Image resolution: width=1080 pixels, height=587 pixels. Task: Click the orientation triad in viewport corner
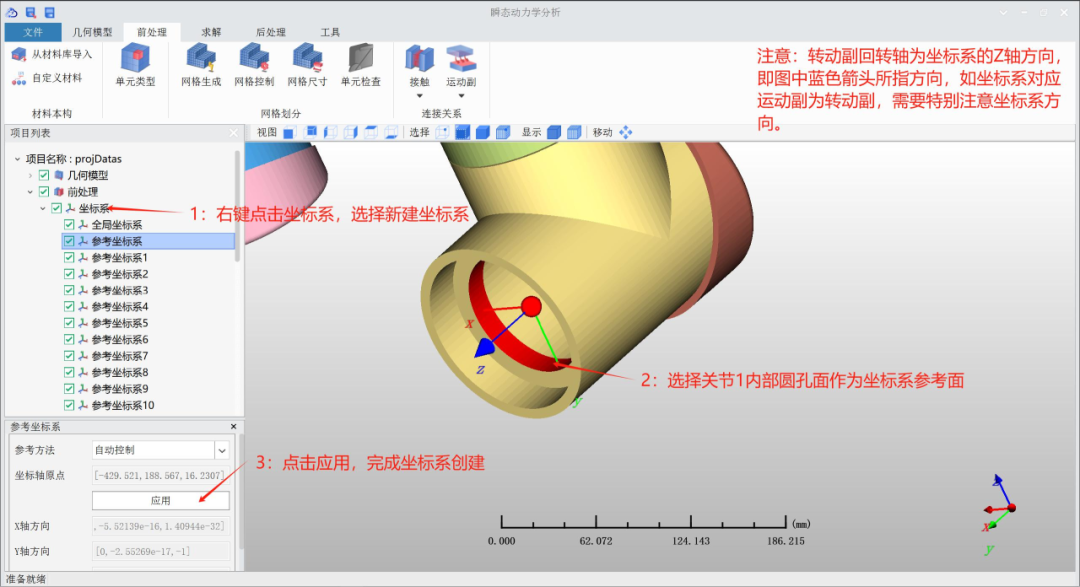click(x=999, y=513)
